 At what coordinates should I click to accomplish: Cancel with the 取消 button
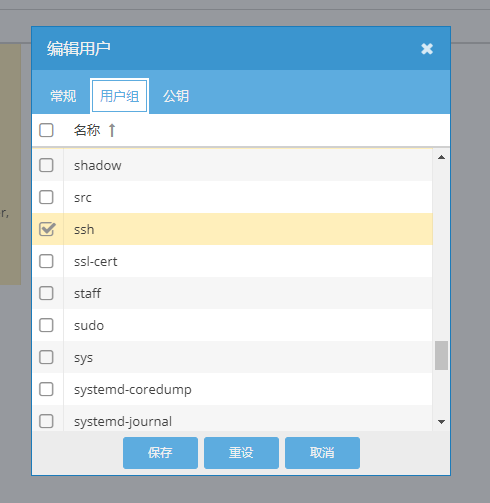322,453
